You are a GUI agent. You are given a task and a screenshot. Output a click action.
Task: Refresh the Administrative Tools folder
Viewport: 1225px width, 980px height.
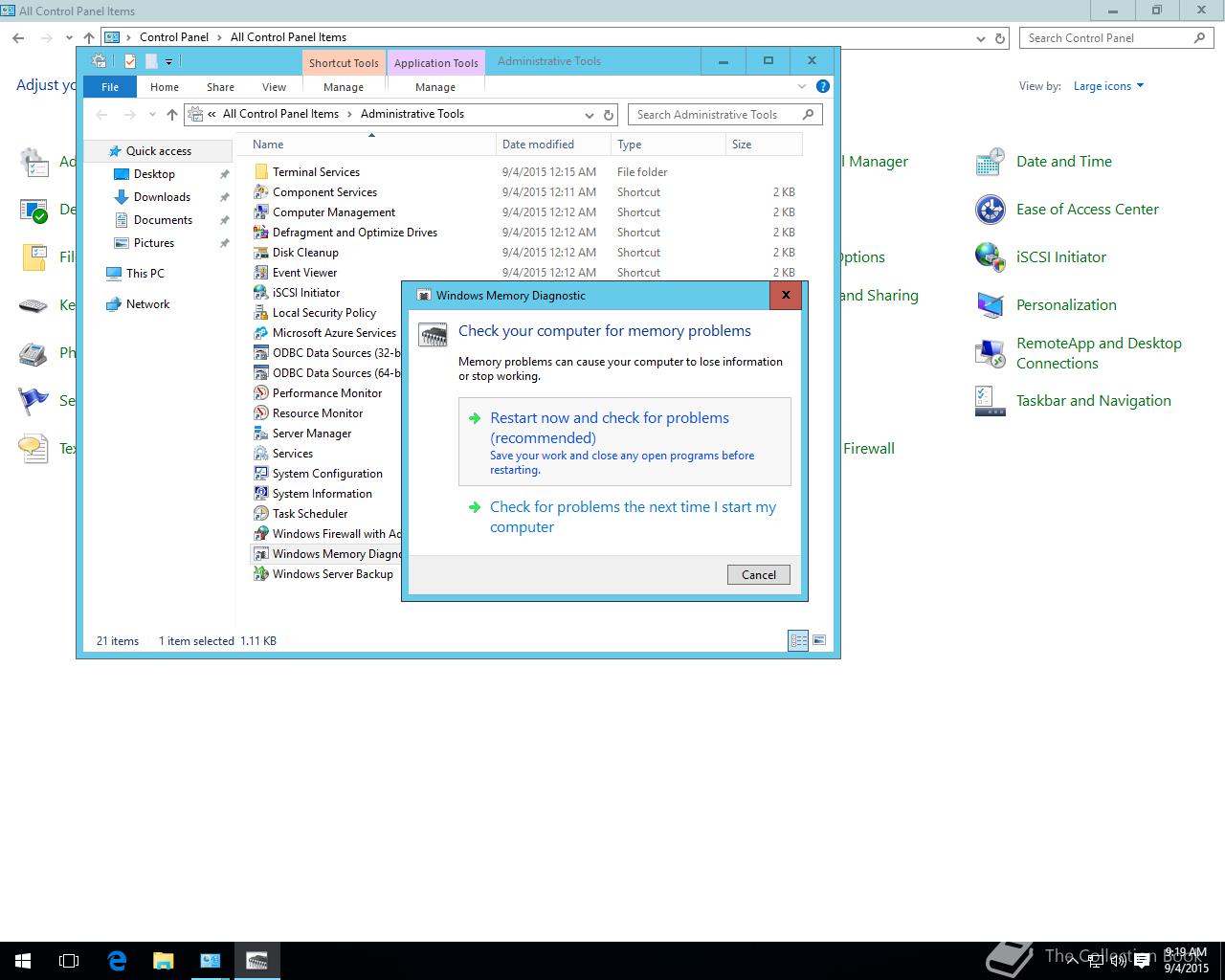609,115
